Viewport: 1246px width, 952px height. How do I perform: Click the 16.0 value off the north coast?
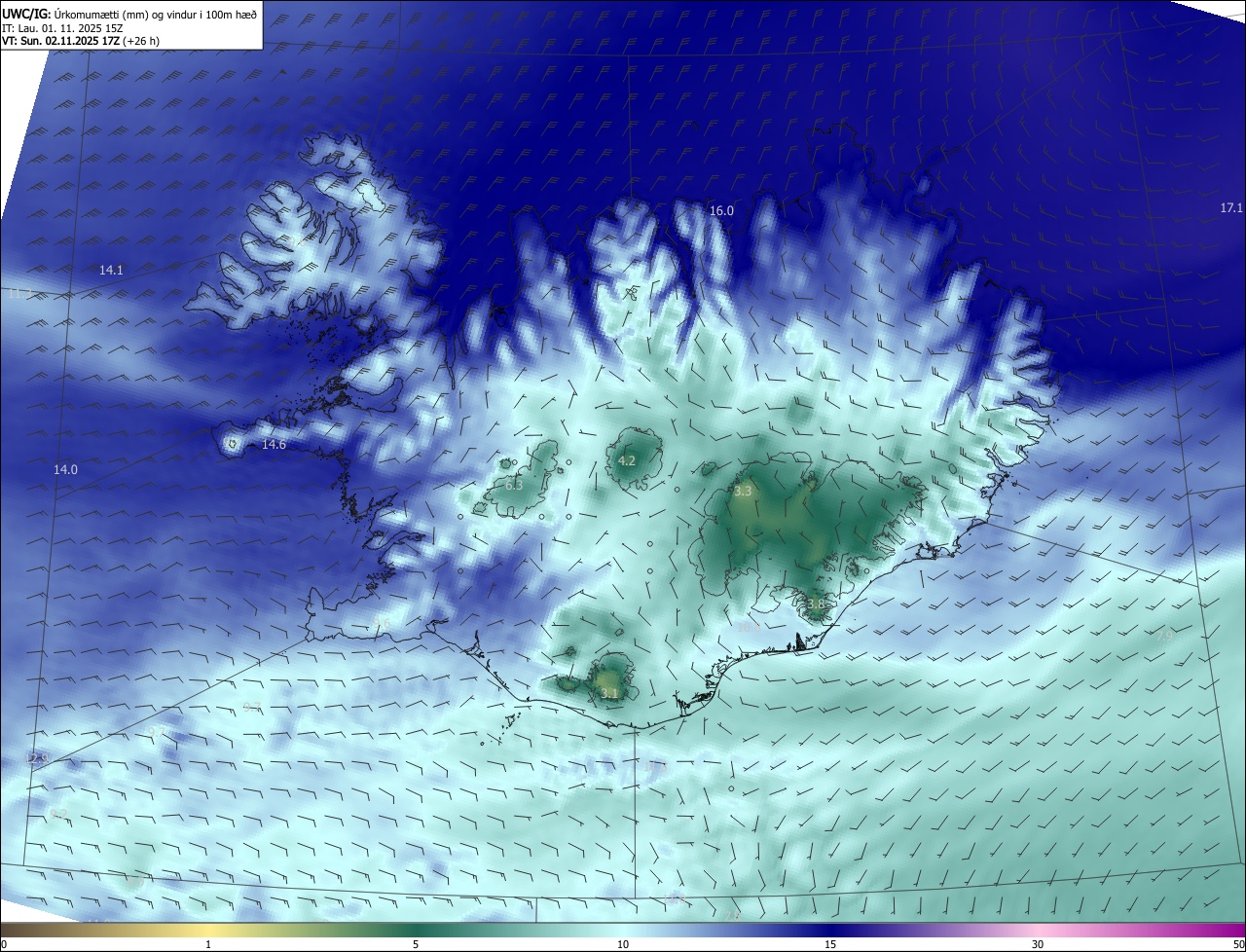click(x=721, y=210)
